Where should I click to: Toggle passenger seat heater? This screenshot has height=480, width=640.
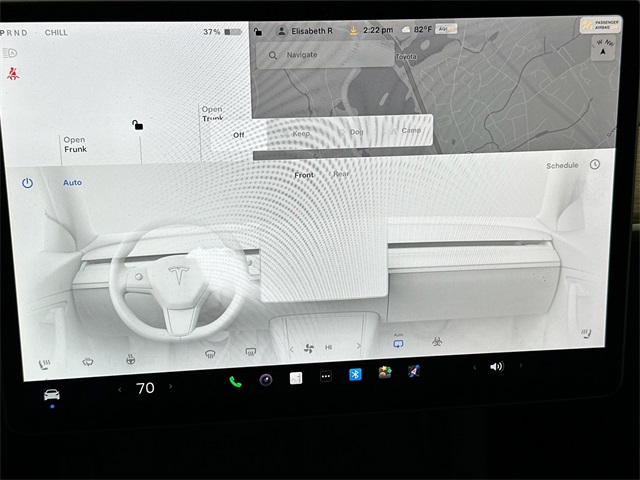pos(586,334)
